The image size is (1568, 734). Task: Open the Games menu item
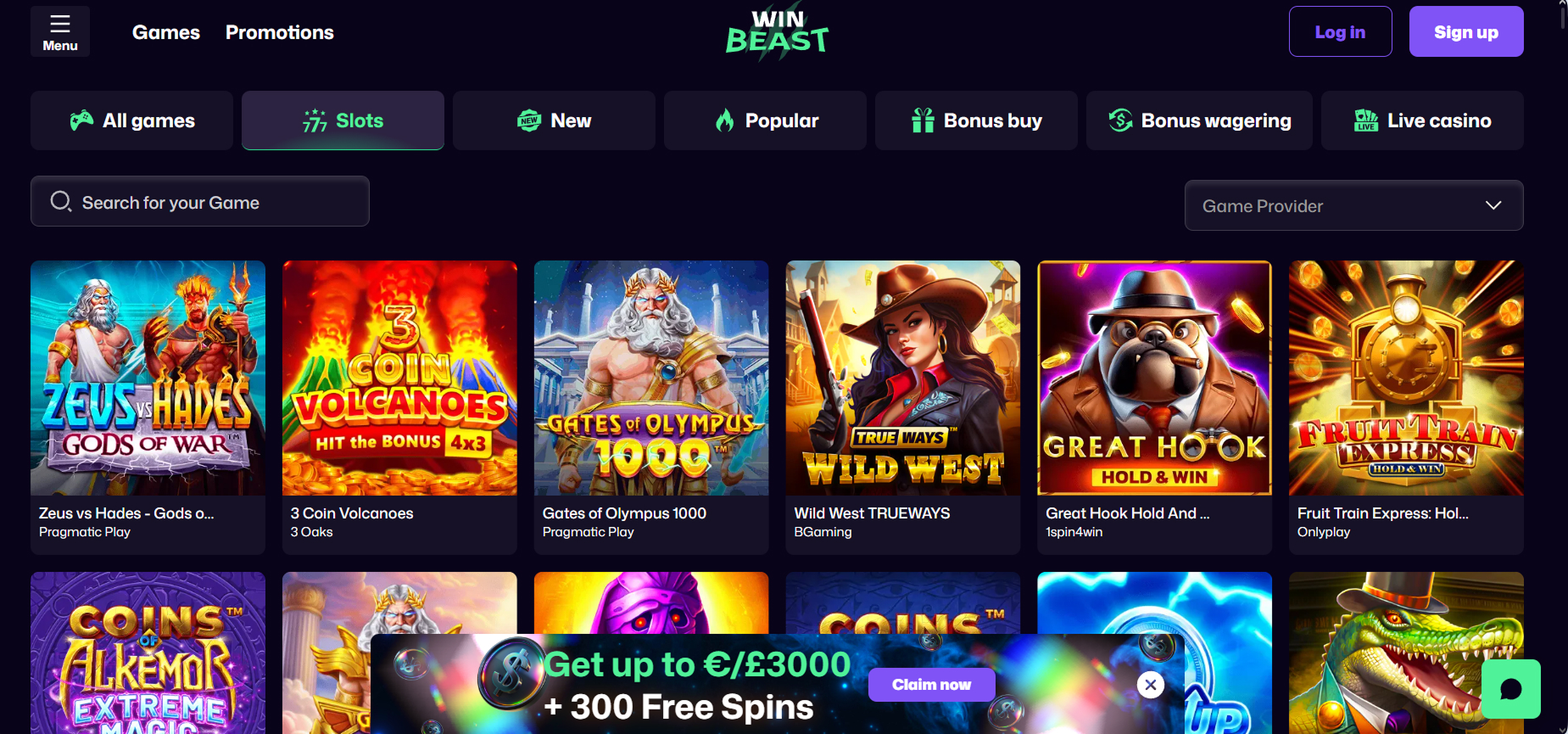pos(166,32)
